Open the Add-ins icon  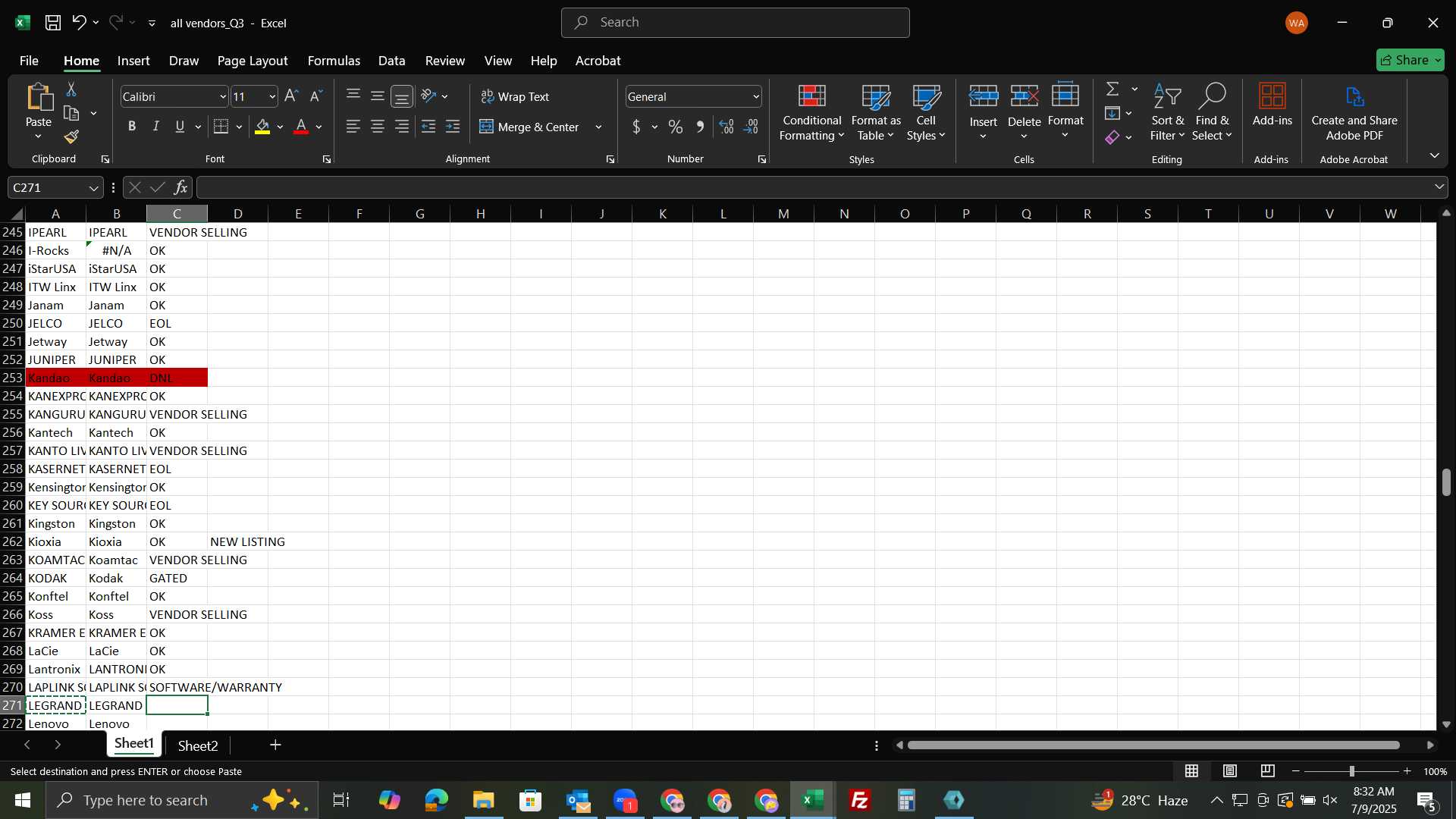[1272, 96]
